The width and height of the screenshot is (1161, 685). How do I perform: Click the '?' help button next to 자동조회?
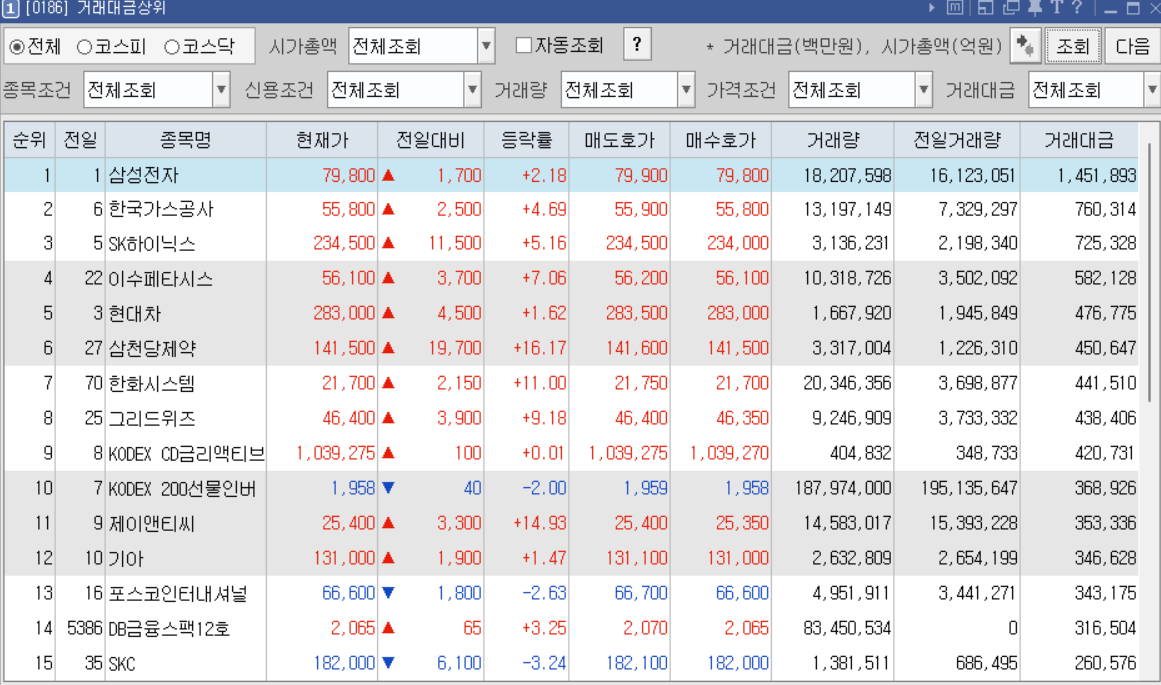637,45
